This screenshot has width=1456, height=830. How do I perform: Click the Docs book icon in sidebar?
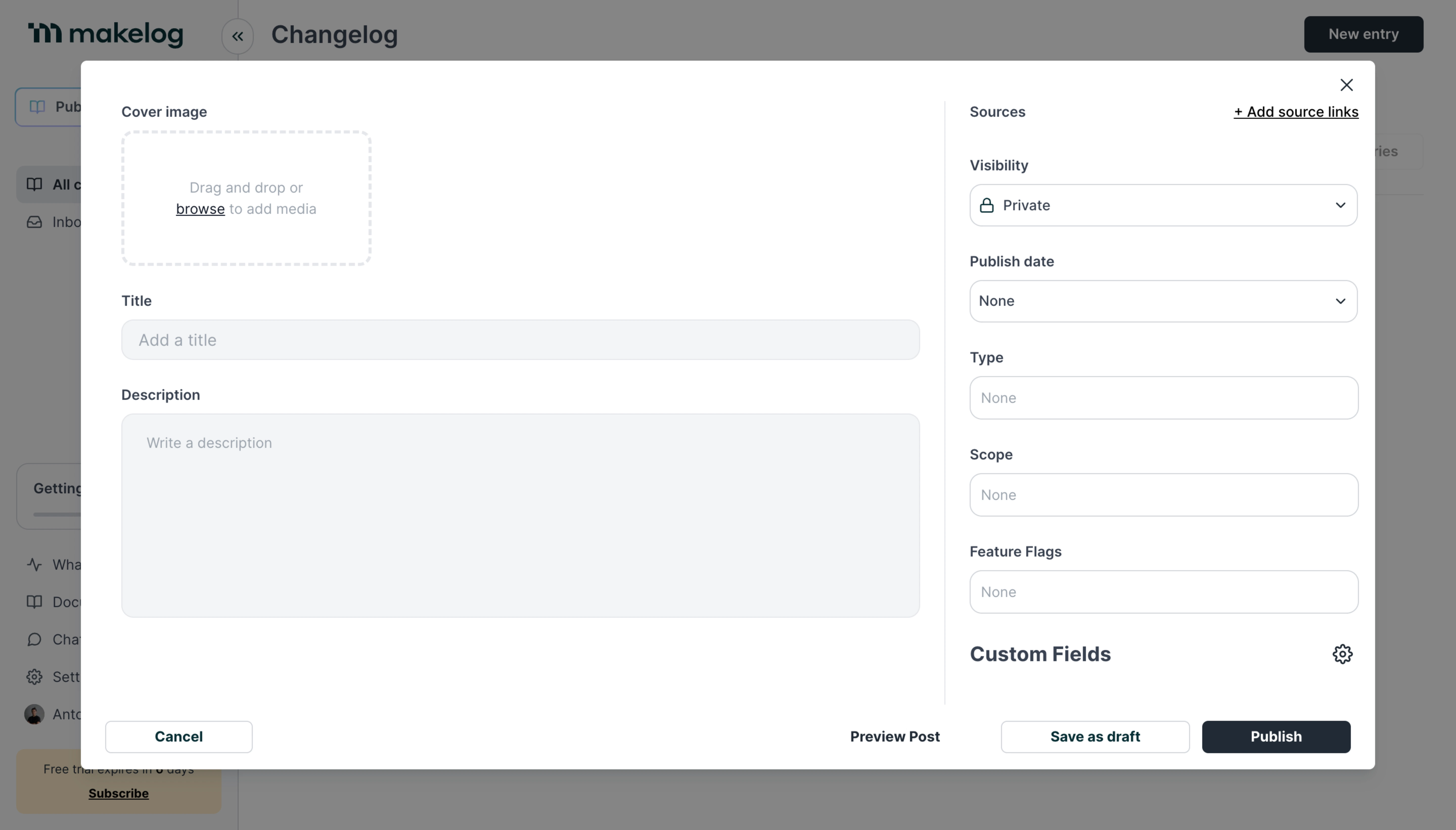[34, 602]
